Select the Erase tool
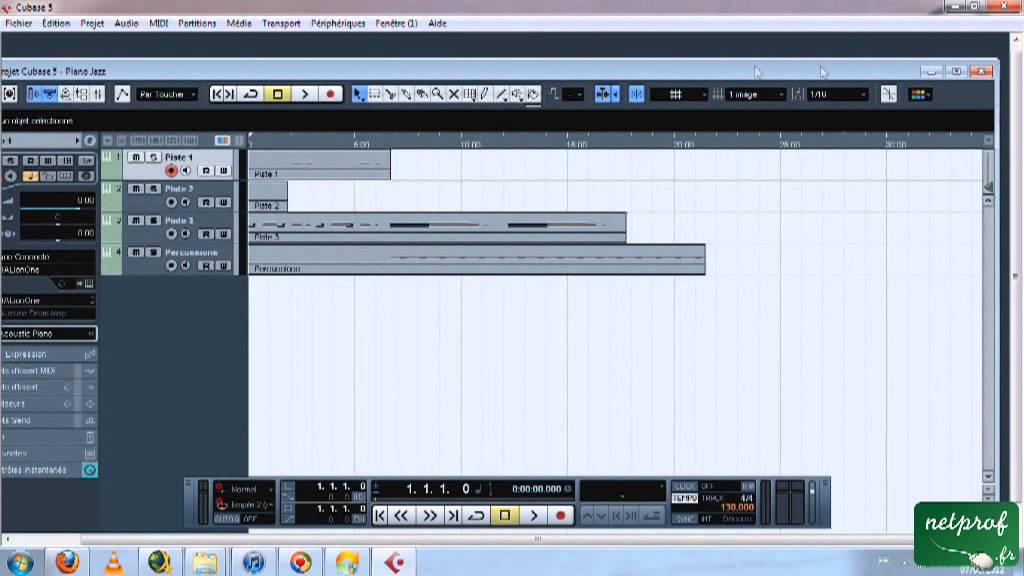Viewport: 1024px width, 576px height. tap(422, 95)
